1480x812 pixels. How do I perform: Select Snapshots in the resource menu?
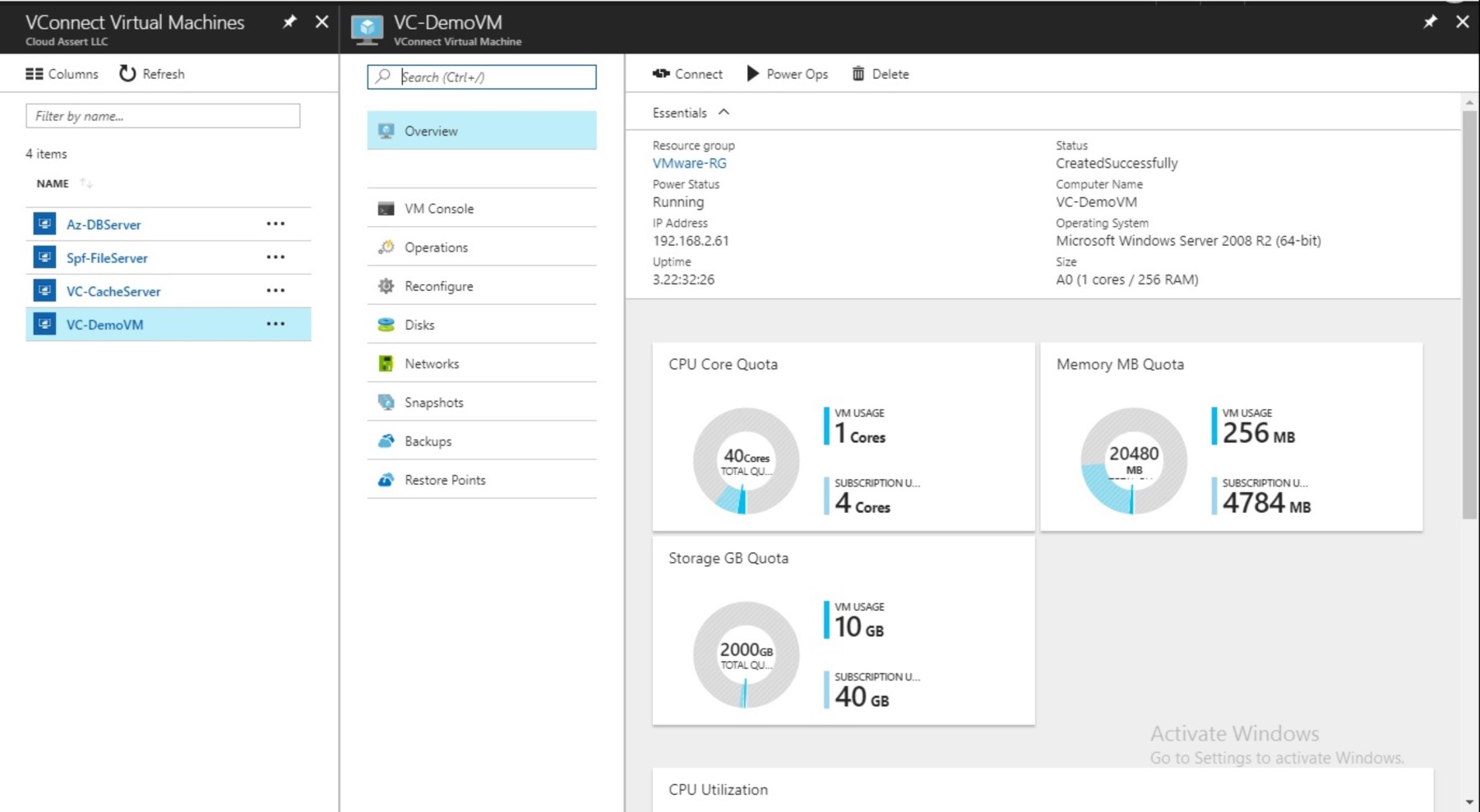pos(433,403)
